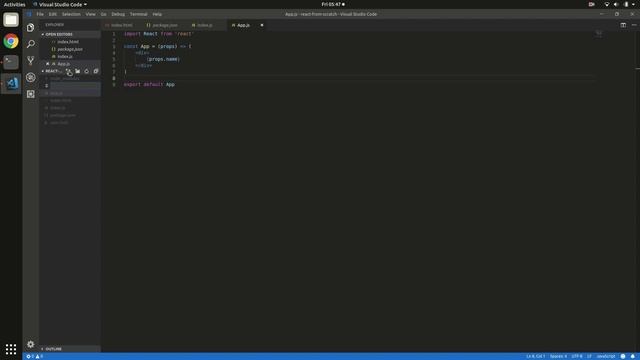Image resolution: width=640 pixels, height=360 pixels.
Task: Click the notifications bell in status bar
Action: pos(633,356)
